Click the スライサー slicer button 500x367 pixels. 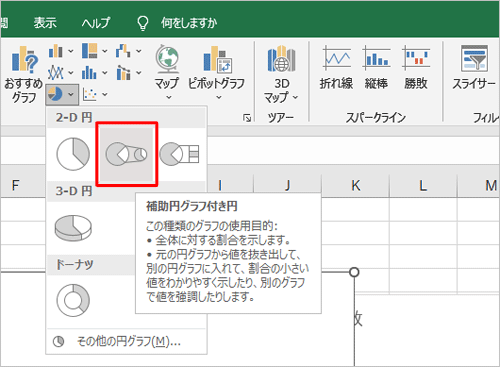coord(474,68)
